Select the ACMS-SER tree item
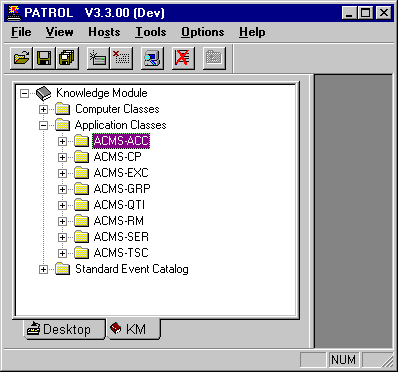Viewport: 398px width, 372px height. point(121,237)
